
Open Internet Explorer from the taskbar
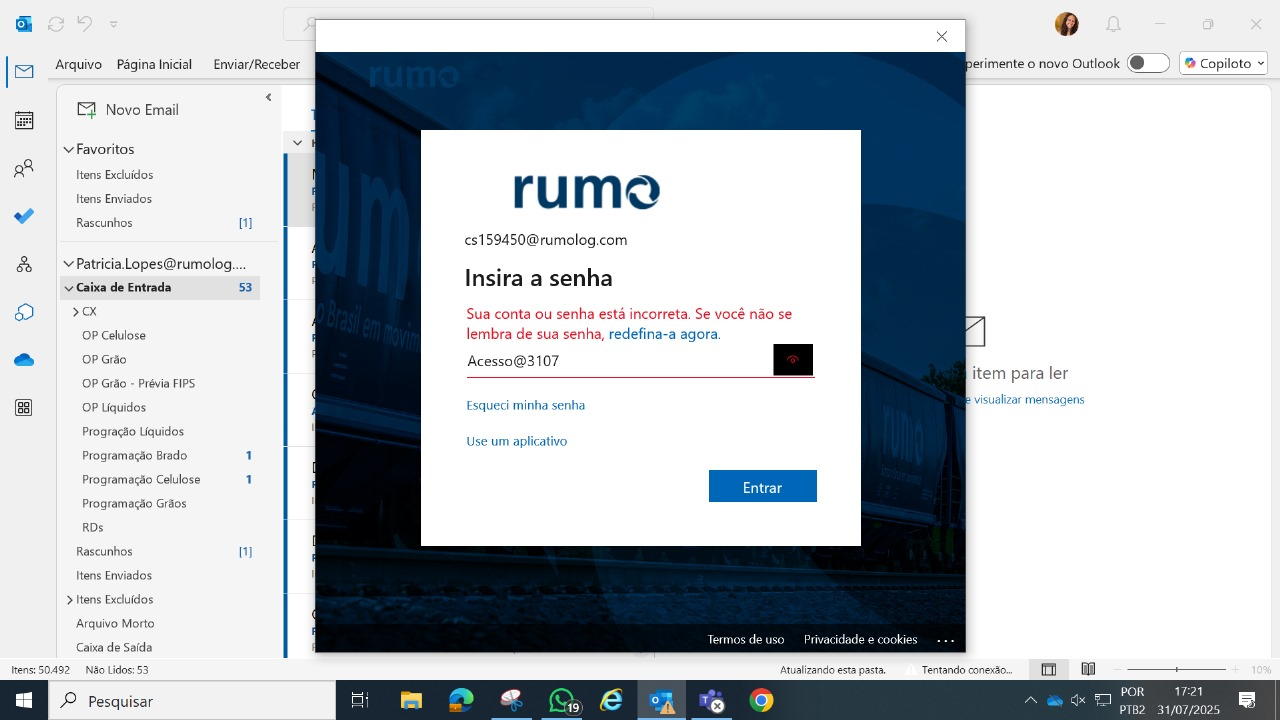[x=611, y=701]
